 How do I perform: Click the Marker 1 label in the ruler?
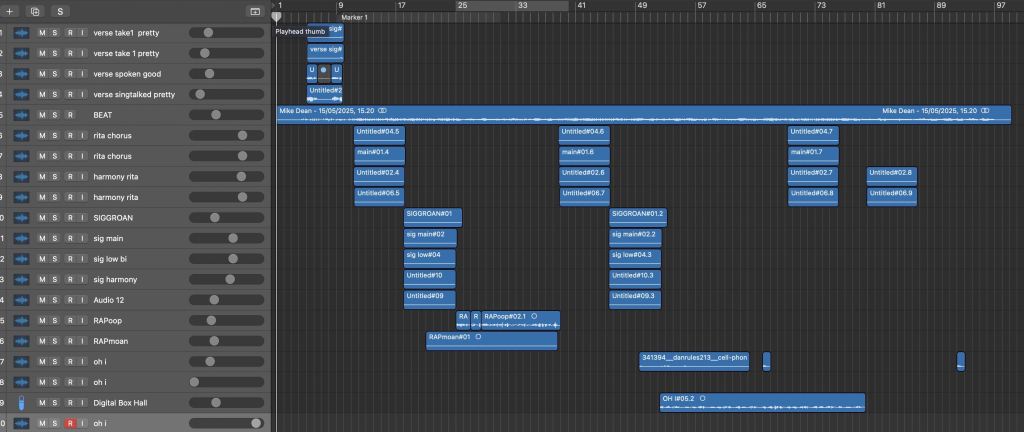354,18
